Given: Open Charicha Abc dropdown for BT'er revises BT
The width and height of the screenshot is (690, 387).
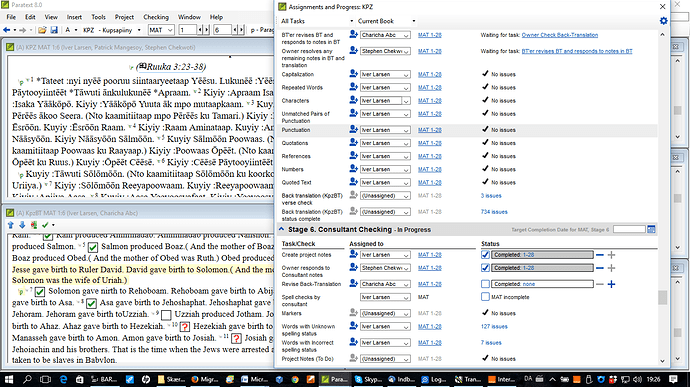Looking at the screenshot, I should [385, 35].
